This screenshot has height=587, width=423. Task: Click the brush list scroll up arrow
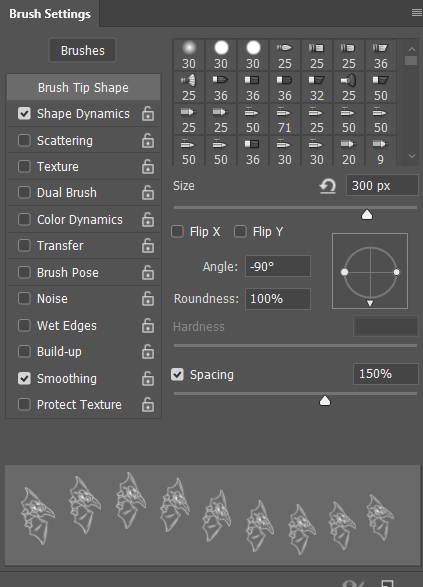pyautogui.click(x=412, y=49)
